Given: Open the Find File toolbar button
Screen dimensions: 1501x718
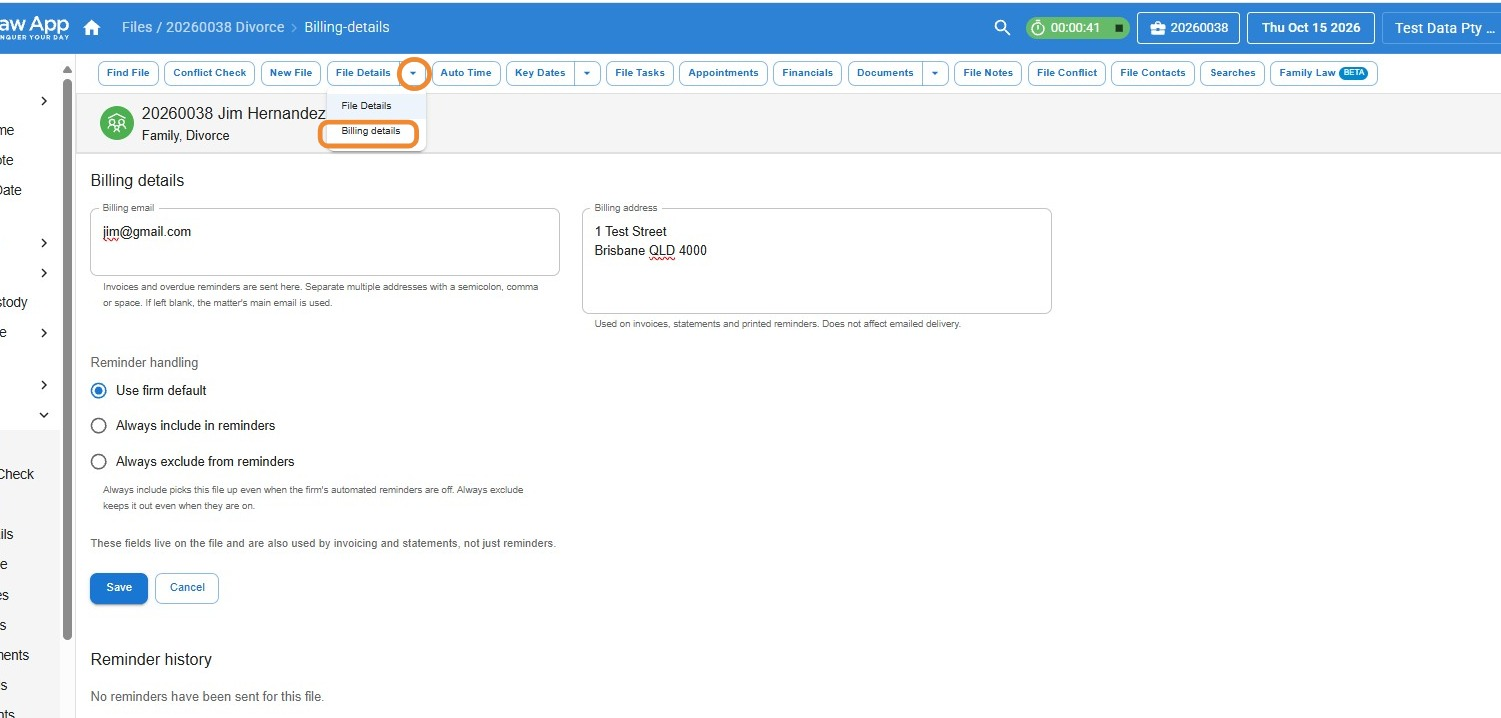Looking at the screenshot, I should 128,73.
